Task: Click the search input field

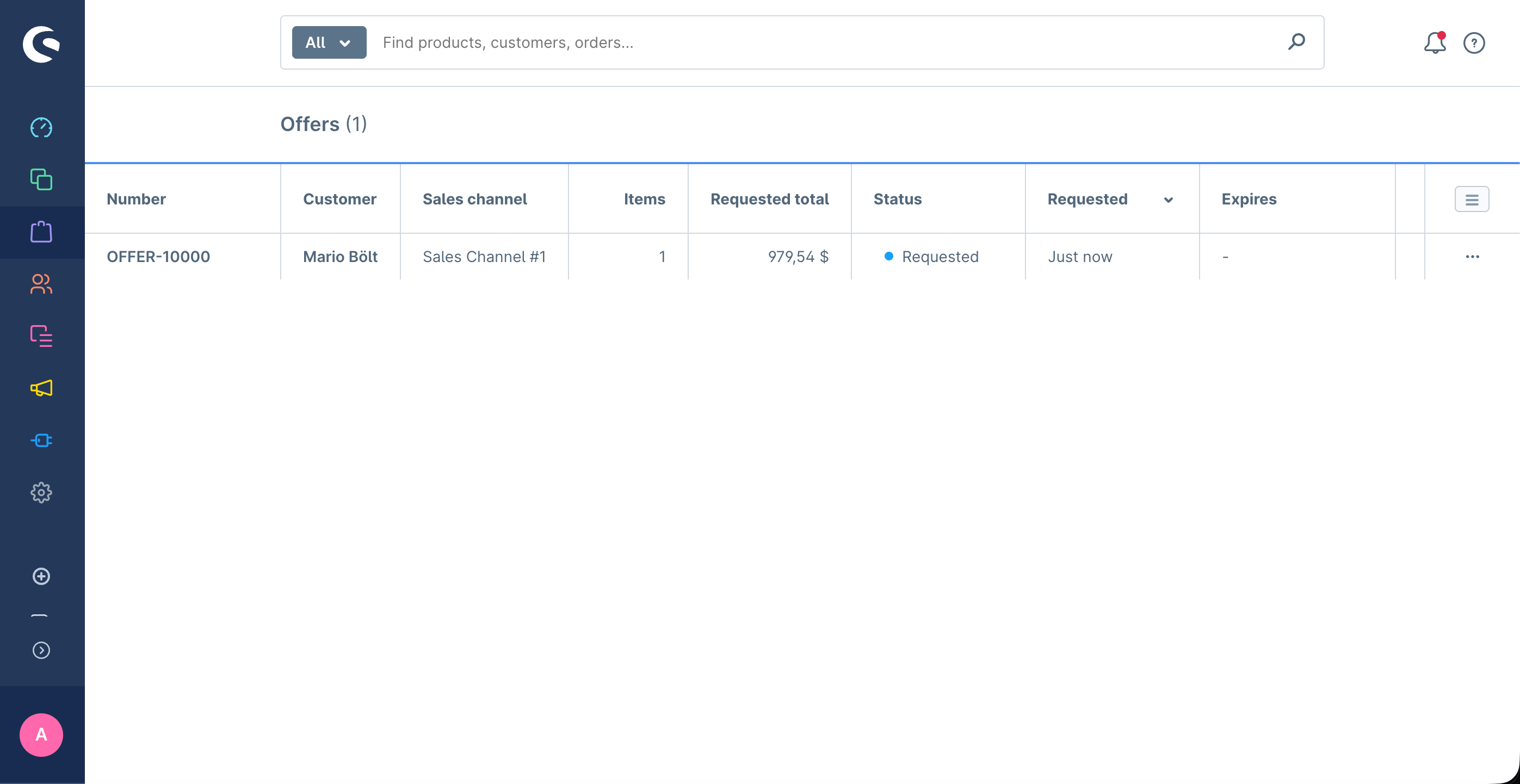Action: [x=826, y=42]
